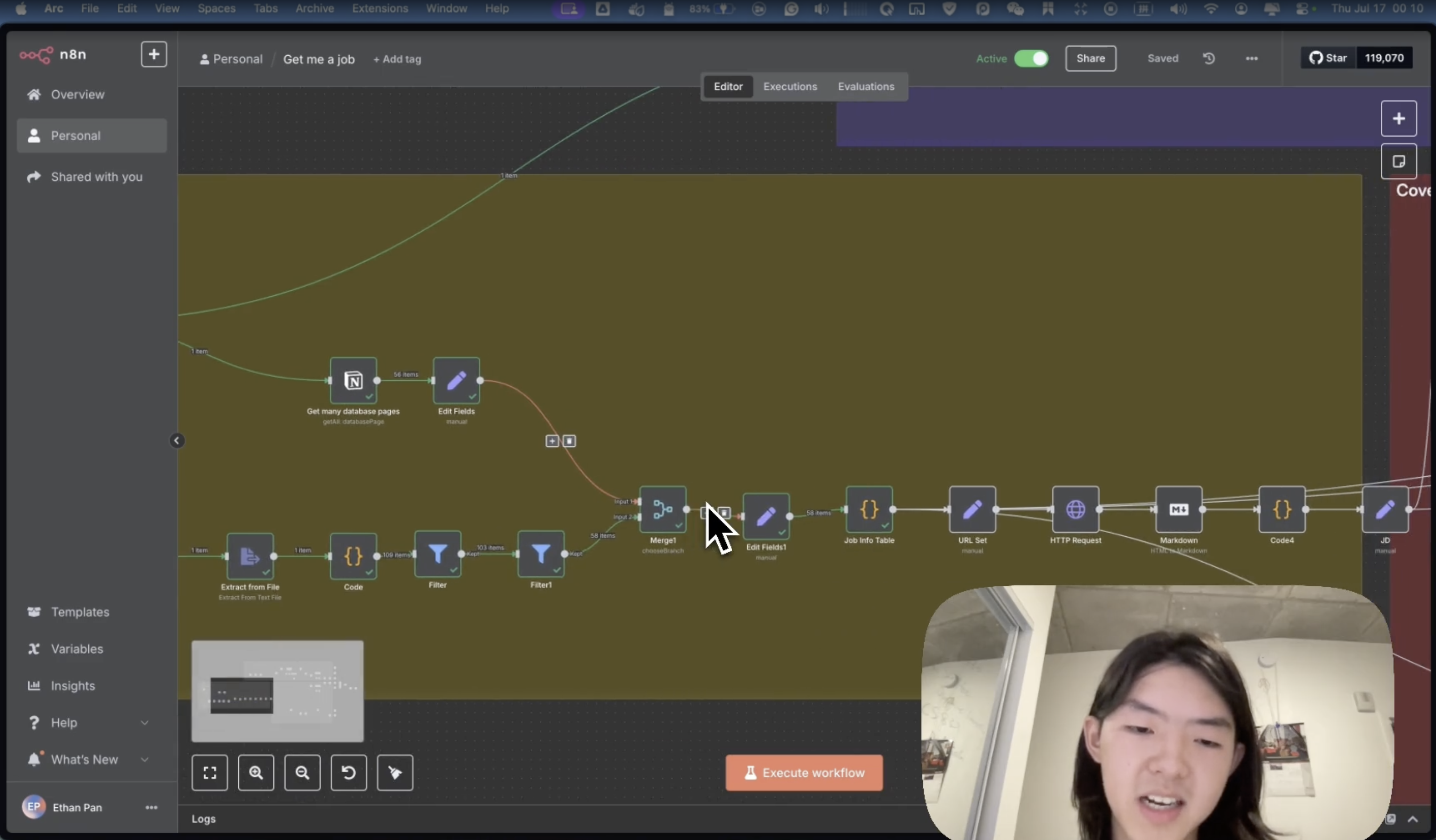Click the canvas minimap thumbnail
Screen dimensions: 1436x840
277,691
